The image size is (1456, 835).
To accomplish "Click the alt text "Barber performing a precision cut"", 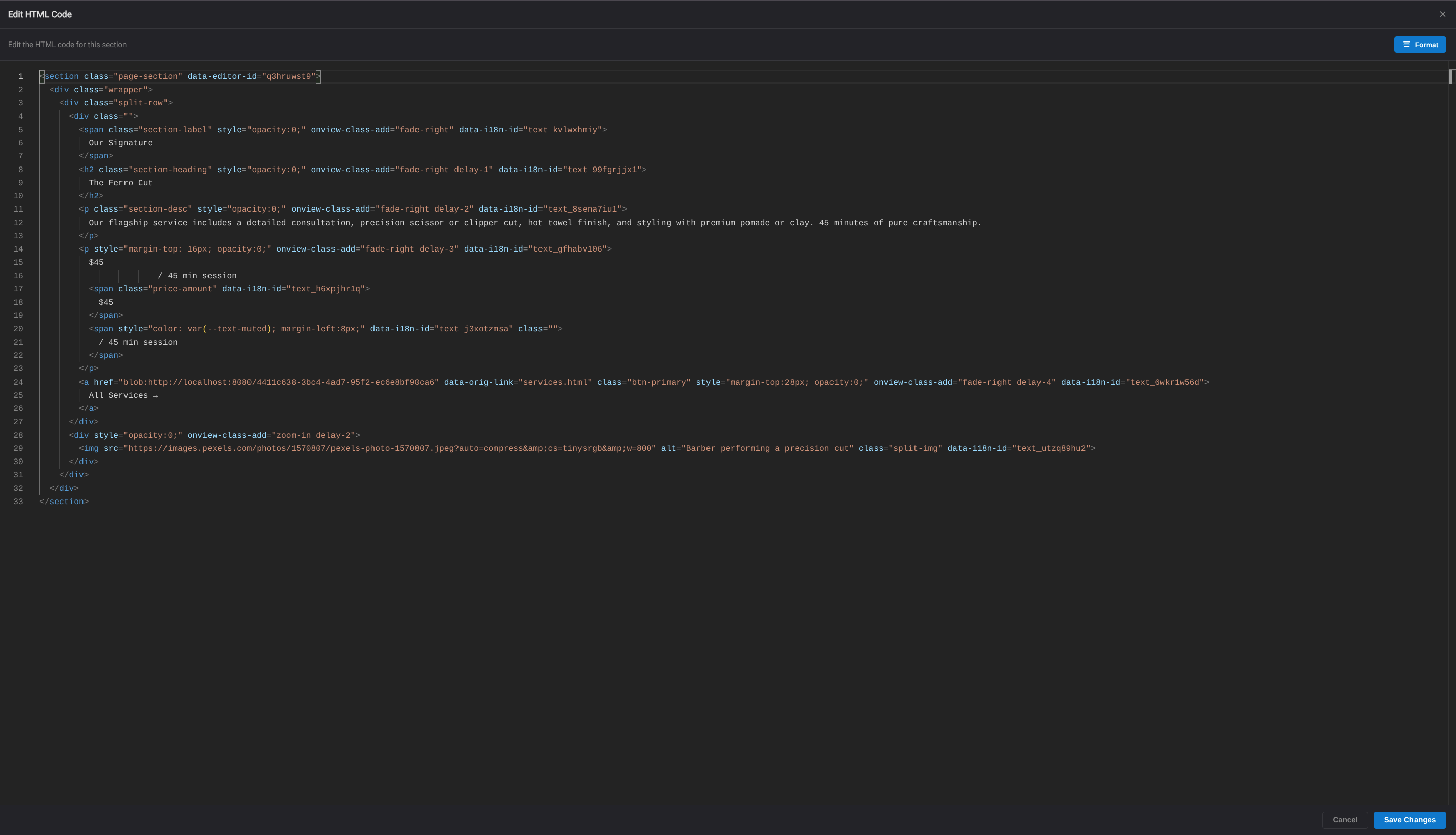I will point(767,448).
